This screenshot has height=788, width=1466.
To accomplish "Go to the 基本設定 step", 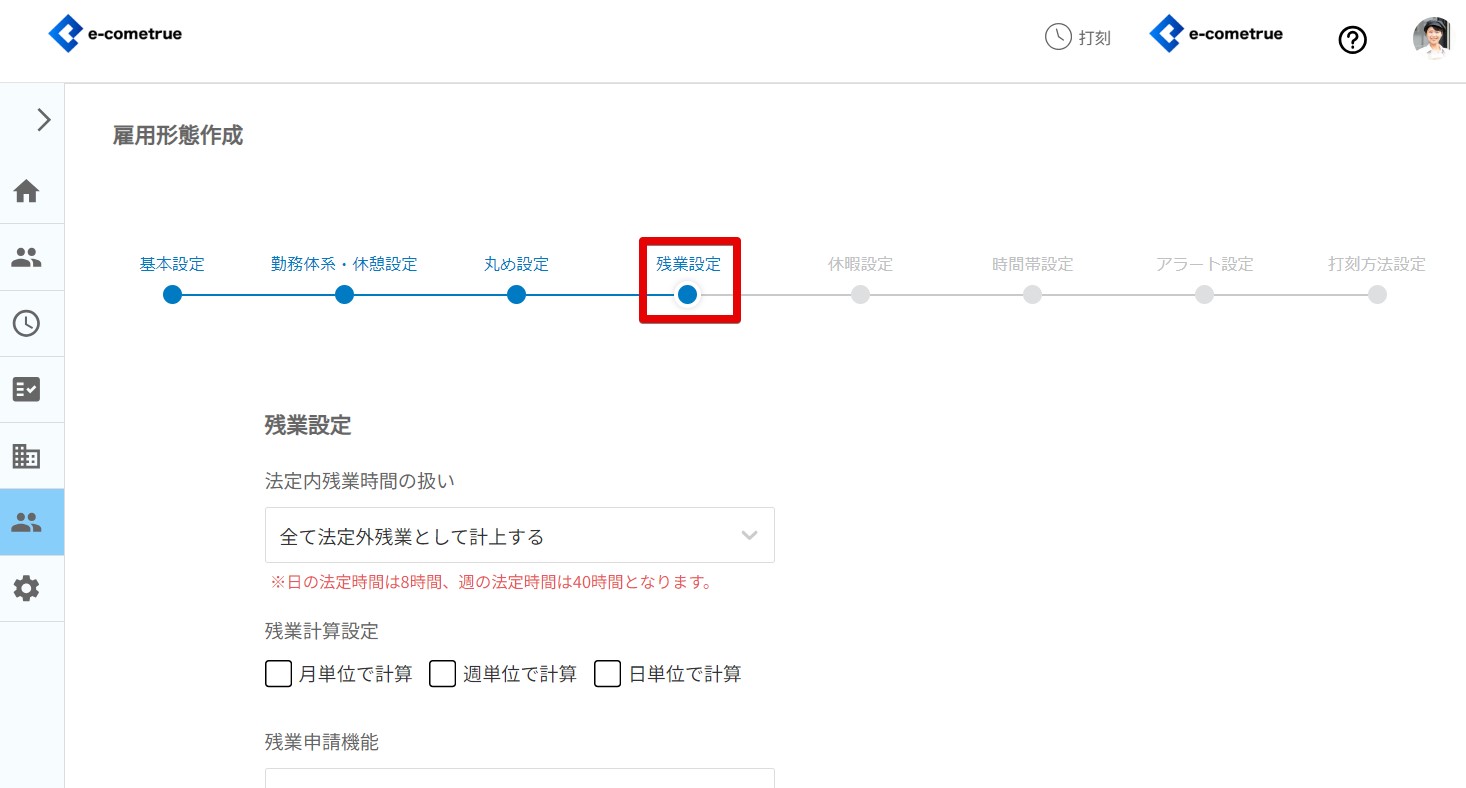I will point(172,265).
